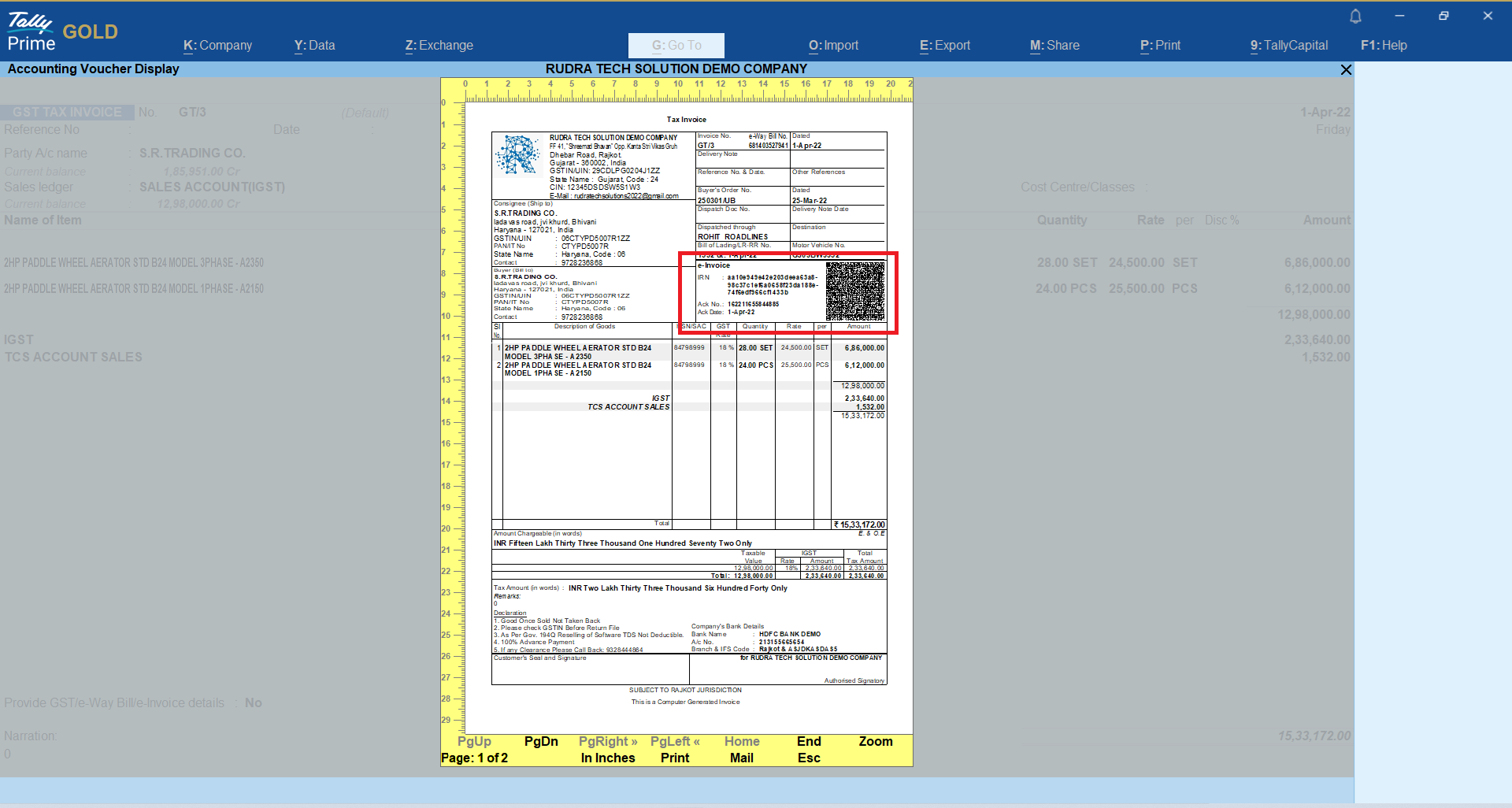1512x808 pixels.
Task: Close the print preview with X icon
Action: [x=1346, y=70]
